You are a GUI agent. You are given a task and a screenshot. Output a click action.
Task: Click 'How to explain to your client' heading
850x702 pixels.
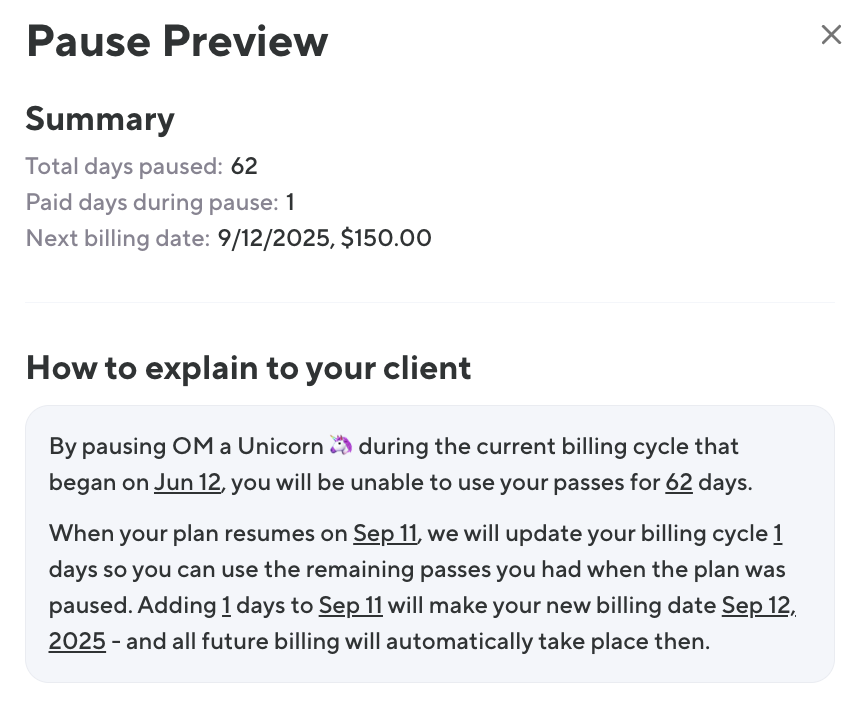tap(248, 368)
